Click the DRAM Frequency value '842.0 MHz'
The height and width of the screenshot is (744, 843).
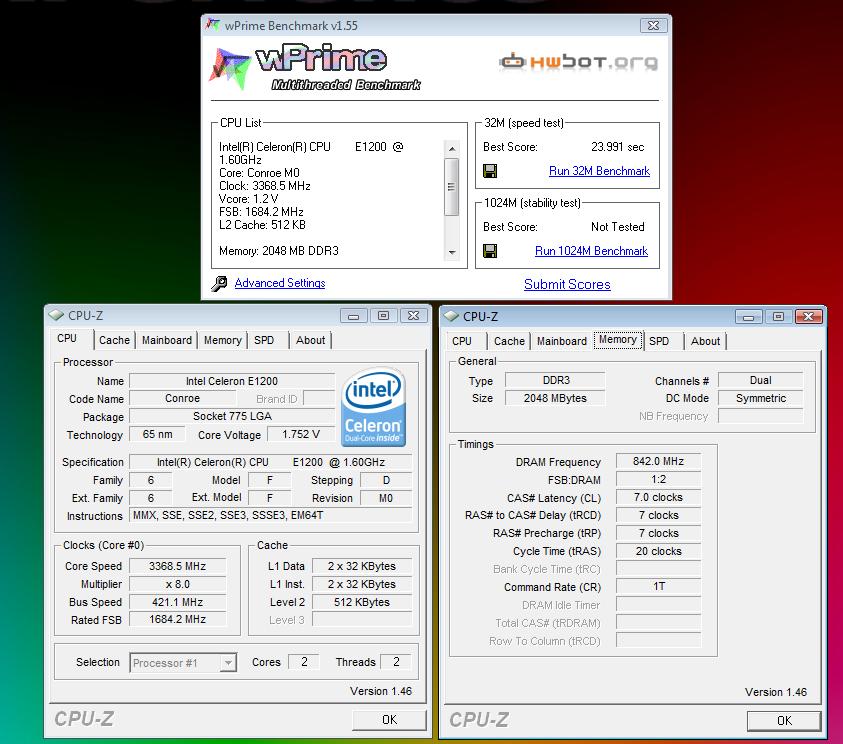658,461
